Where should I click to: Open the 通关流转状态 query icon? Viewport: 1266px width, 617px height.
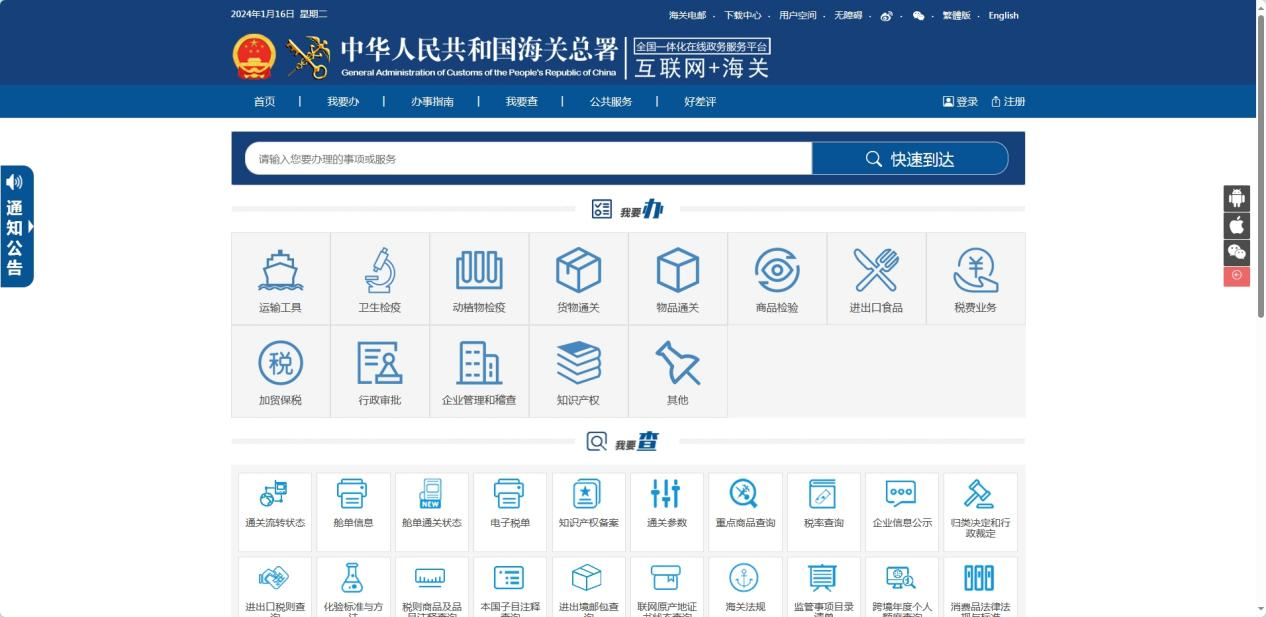(x=275, y=494)
